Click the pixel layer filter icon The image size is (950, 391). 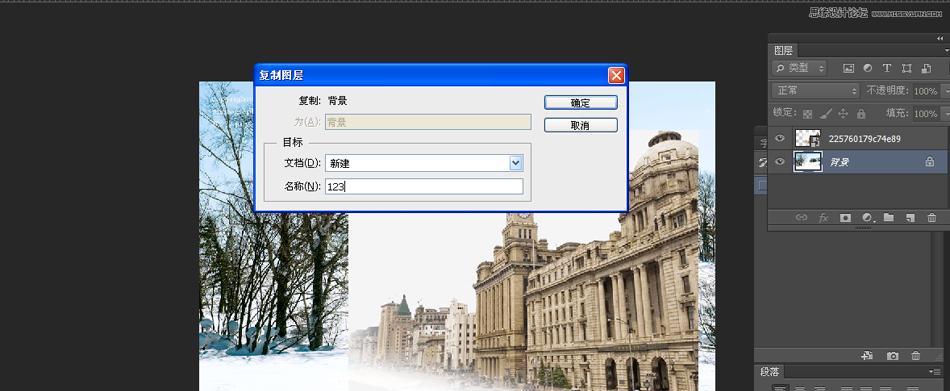tap(848, 69)
